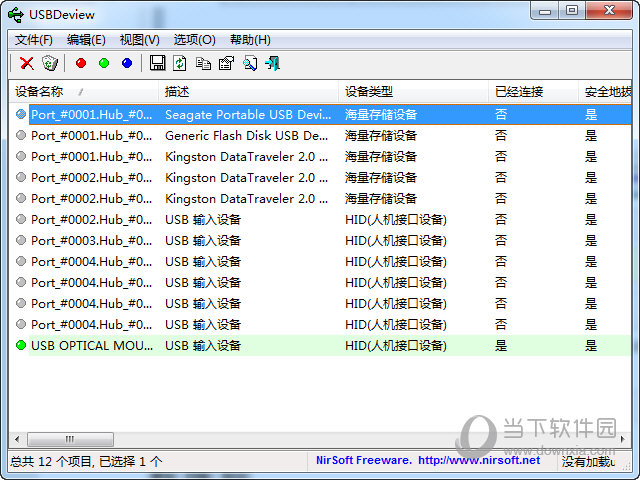Open the 编辑(E) menu

86,40
